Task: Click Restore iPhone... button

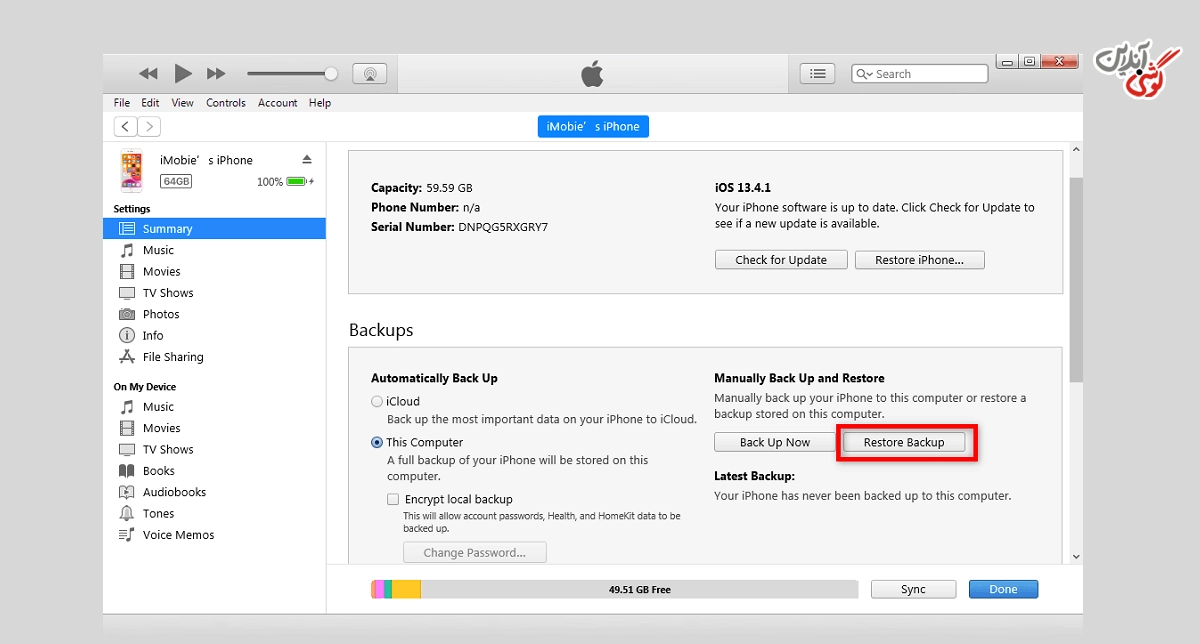Action: [920, 260]
